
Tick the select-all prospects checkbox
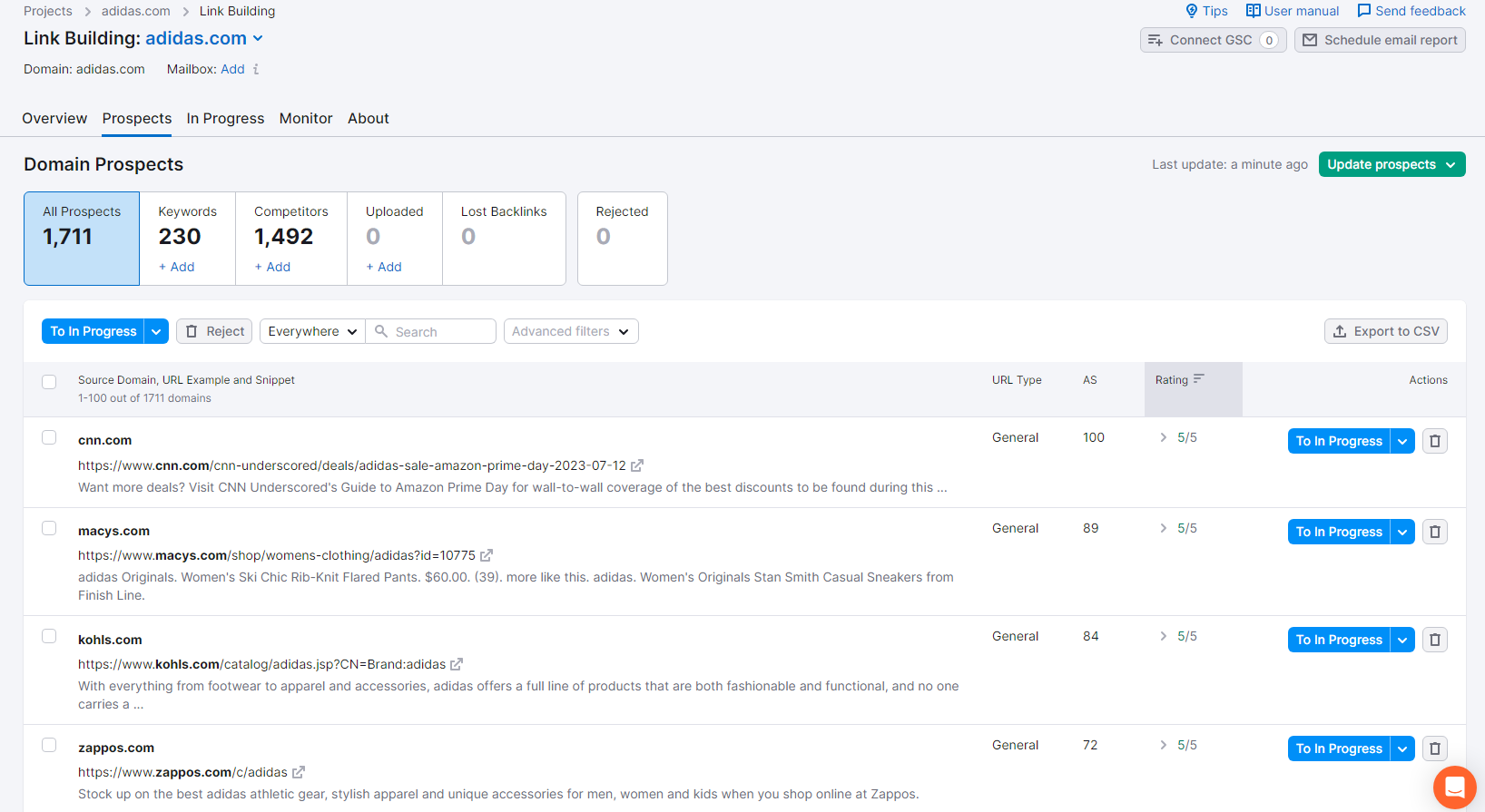(x=49, y=382)
